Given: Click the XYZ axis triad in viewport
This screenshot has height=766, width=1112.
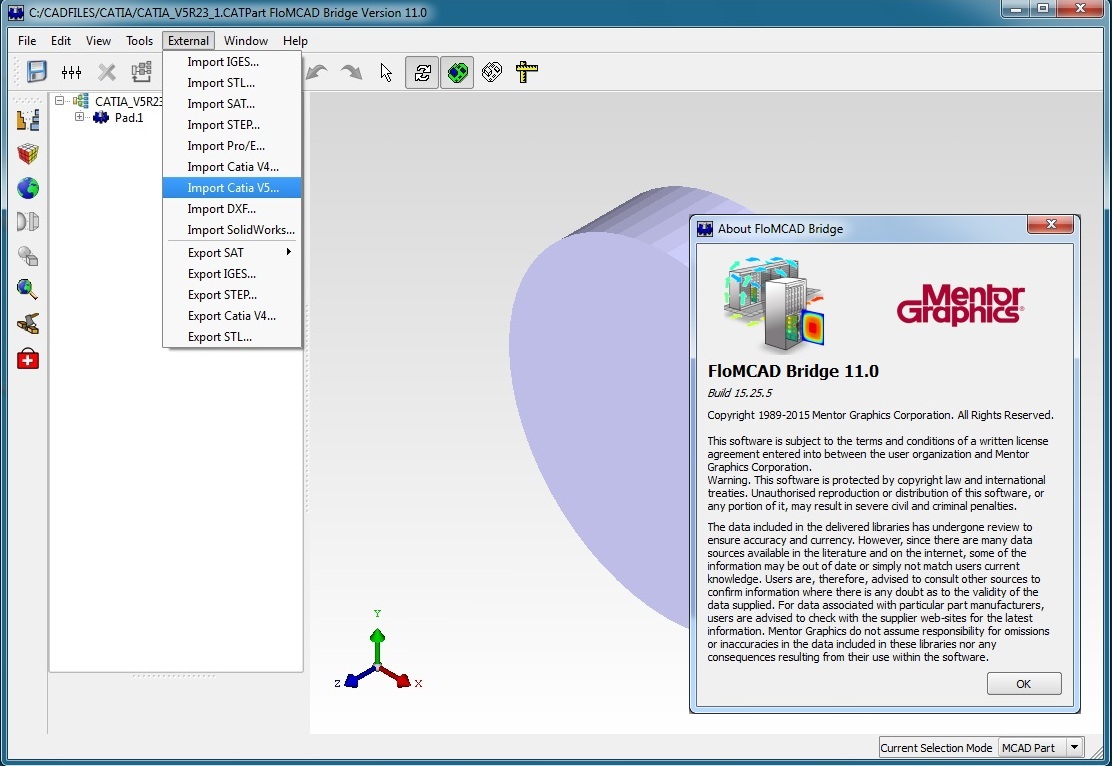Looking at the screenshot, I should click(377, 650).
